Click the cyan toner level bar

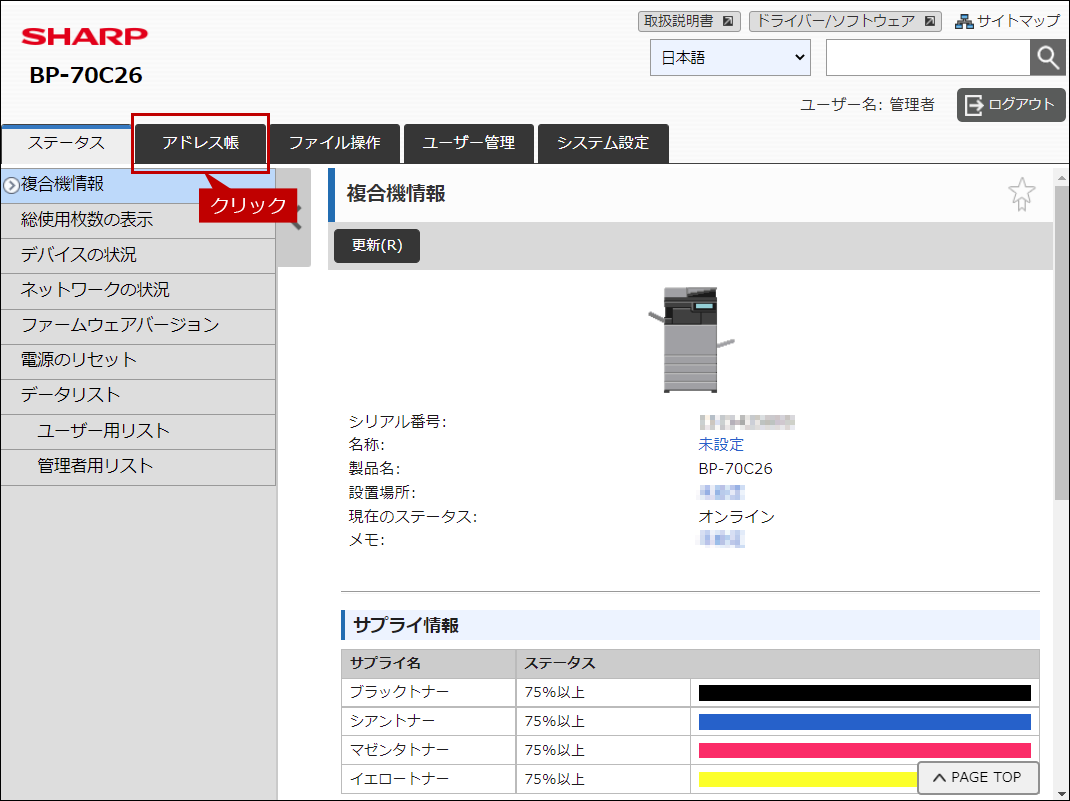coord(865,722)
